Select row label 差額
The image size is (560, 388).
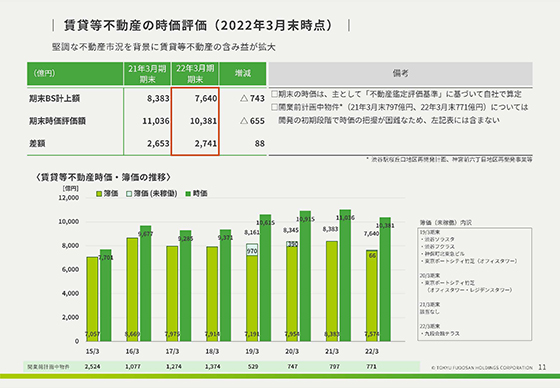tap(37, 144)
